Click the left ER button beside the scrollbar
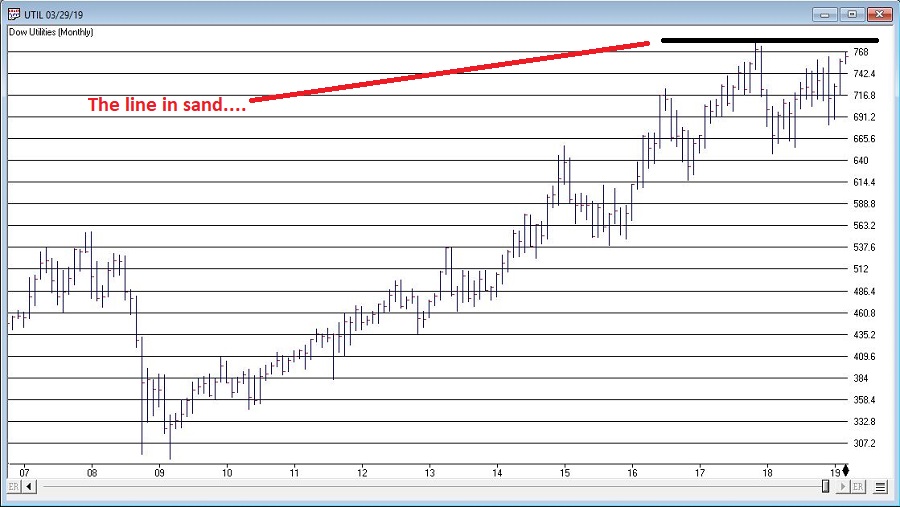900x507 pixels. pos(14,487)
